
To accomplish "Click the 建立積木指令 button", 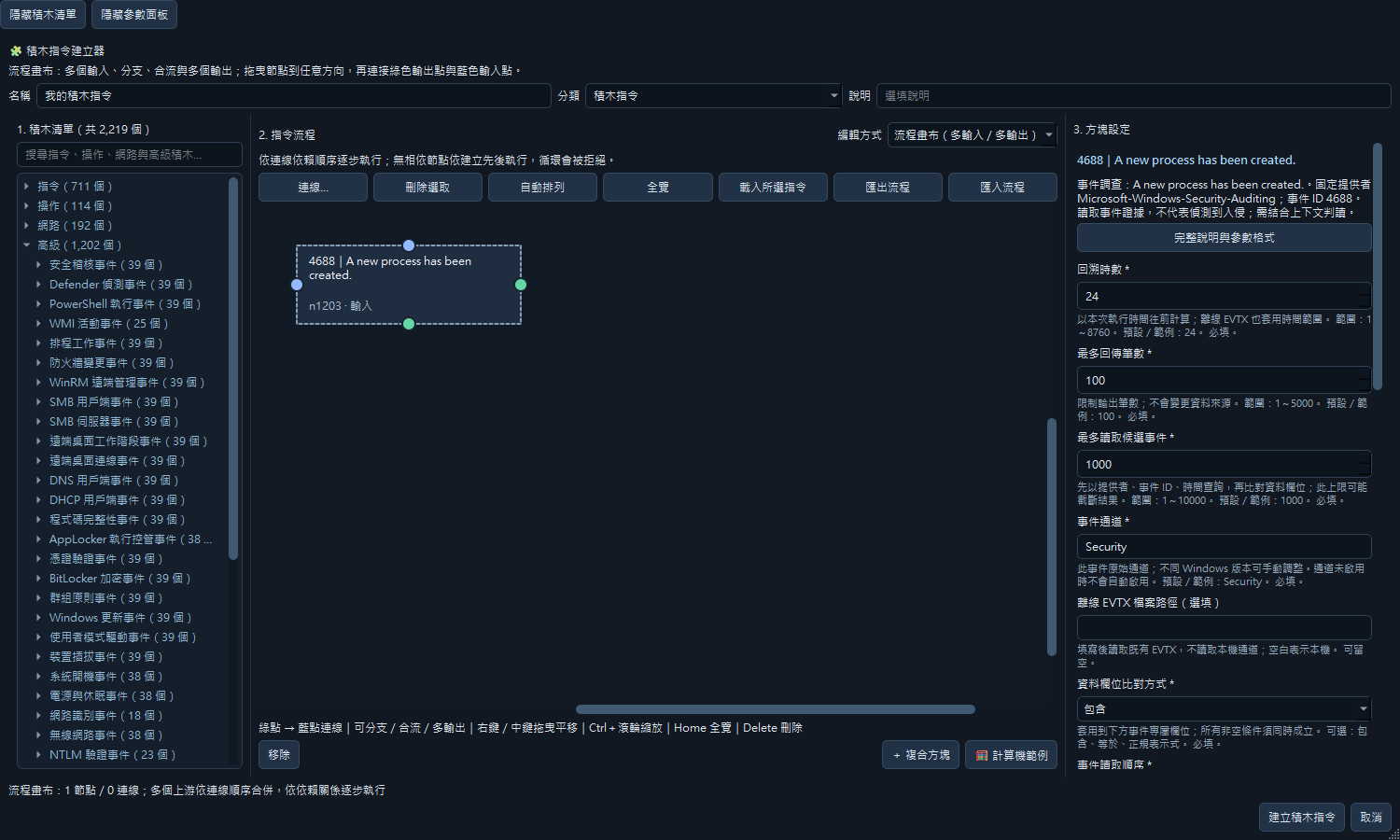I will (1302, 817).
